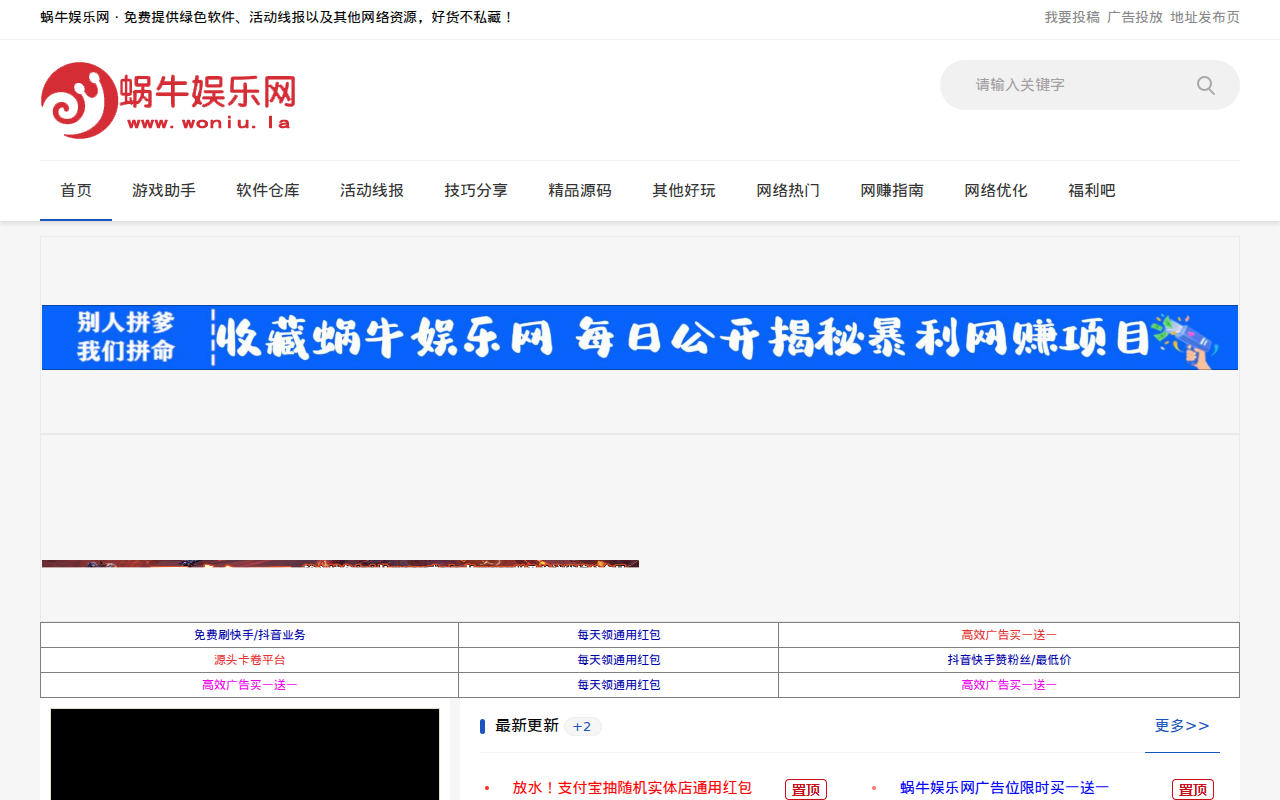The image size is (1280, 800).
Task: Click the 最新更新 section marker icon
Action: (x=483, y=725)
